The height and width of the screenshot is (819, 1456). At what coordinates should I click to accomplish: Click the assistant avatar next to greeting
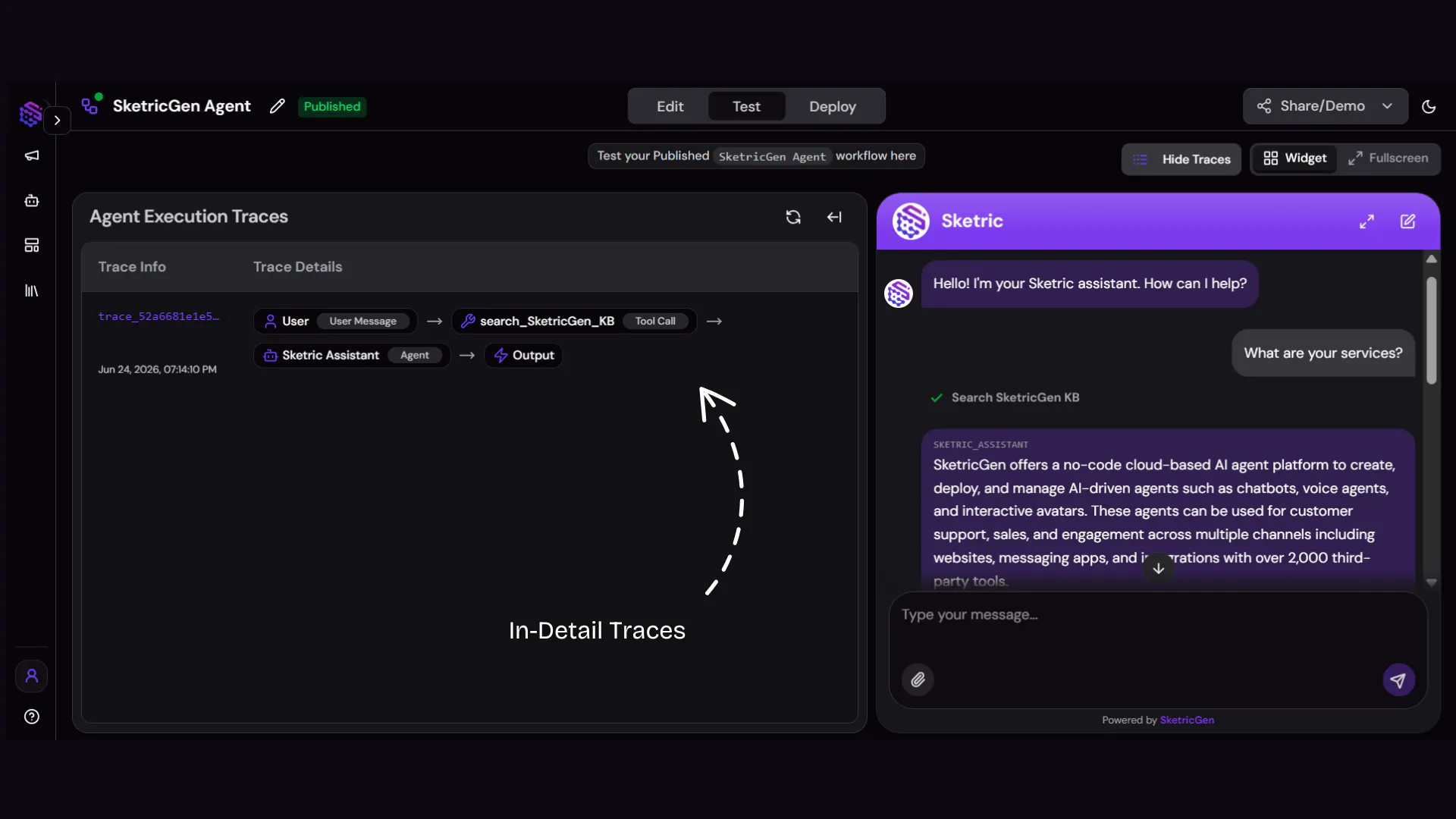899,293
